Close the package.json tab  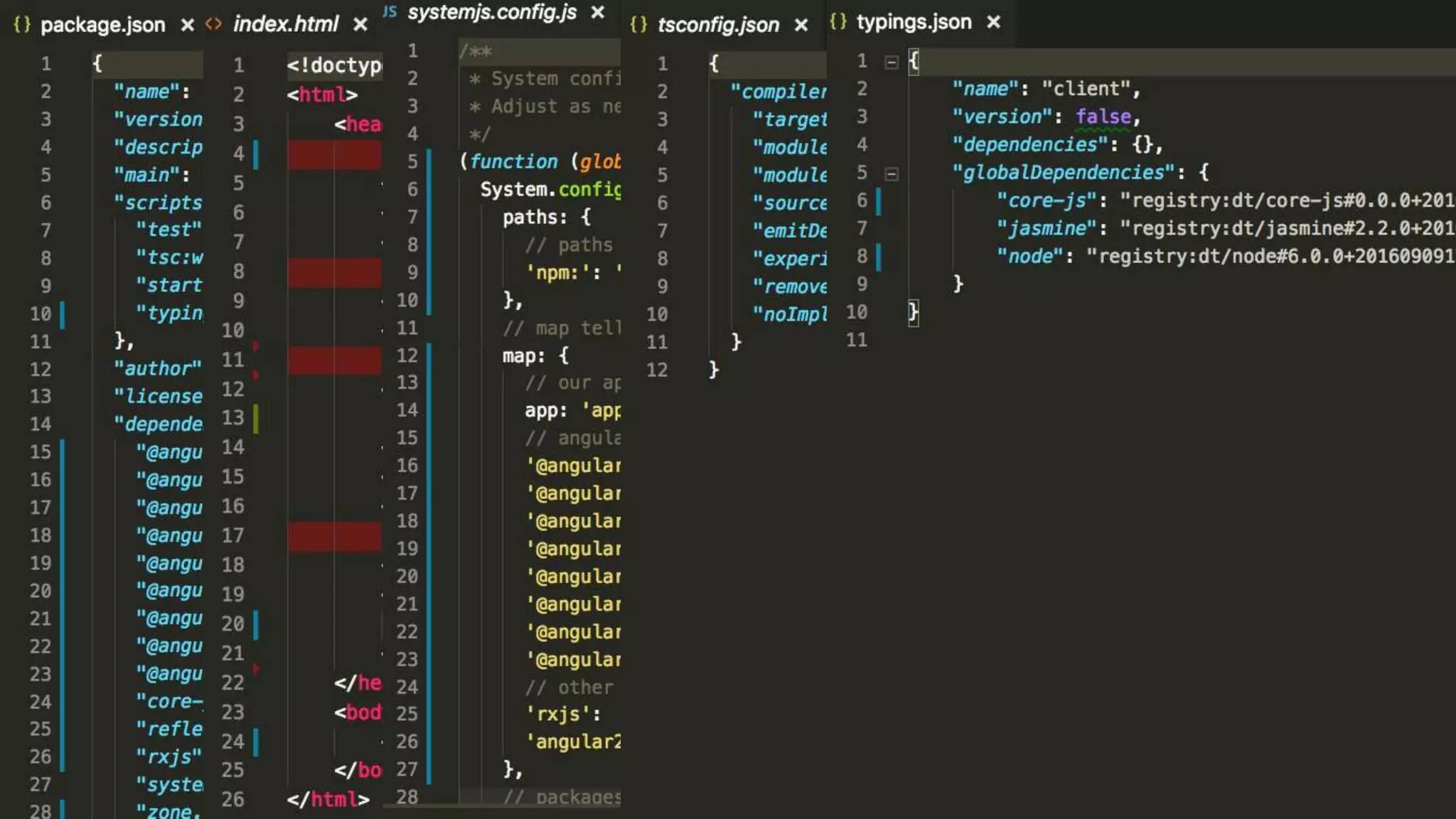tap(187, 25)
